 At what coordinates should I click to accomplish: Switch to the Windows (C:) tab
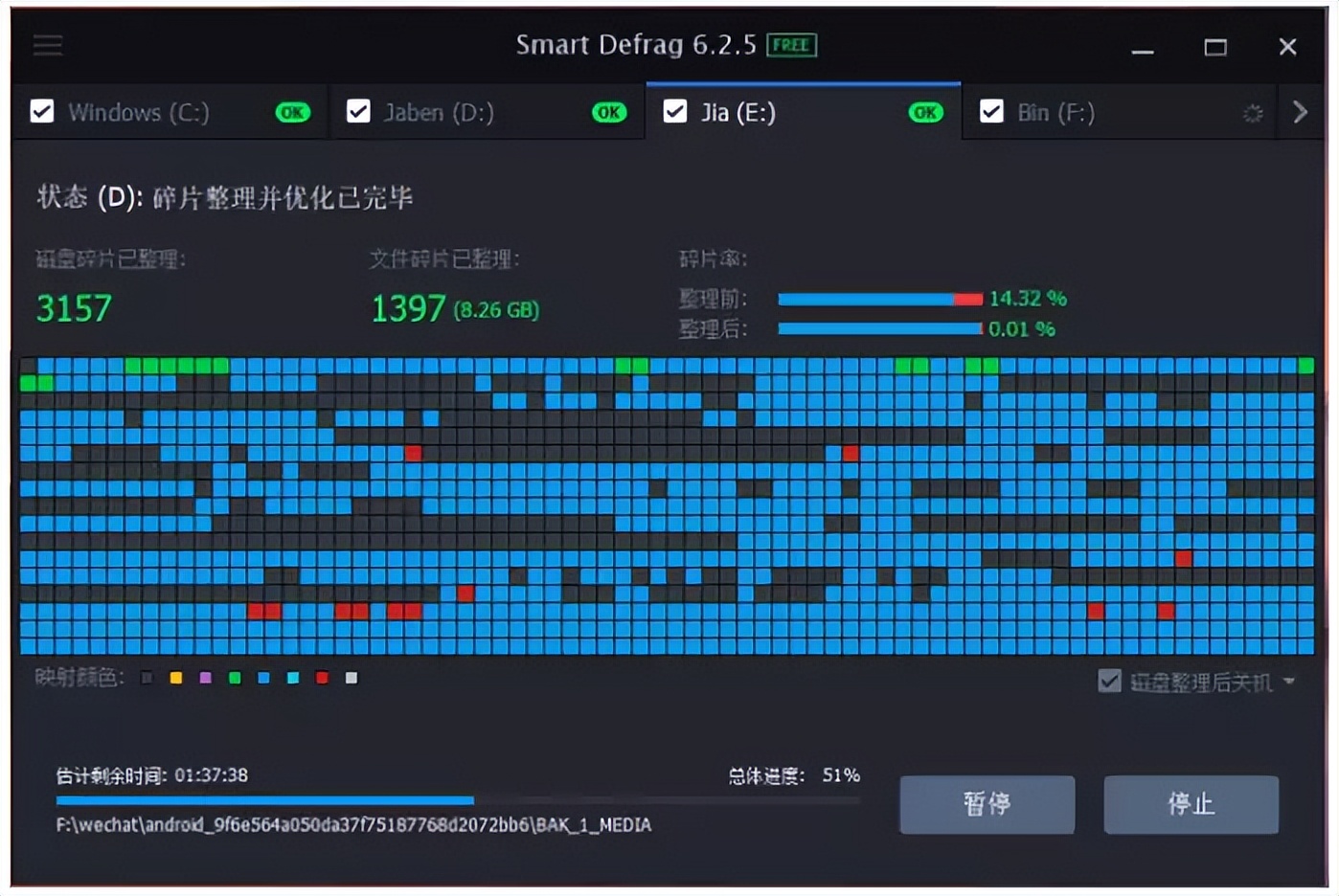click(x=170, y=112)
